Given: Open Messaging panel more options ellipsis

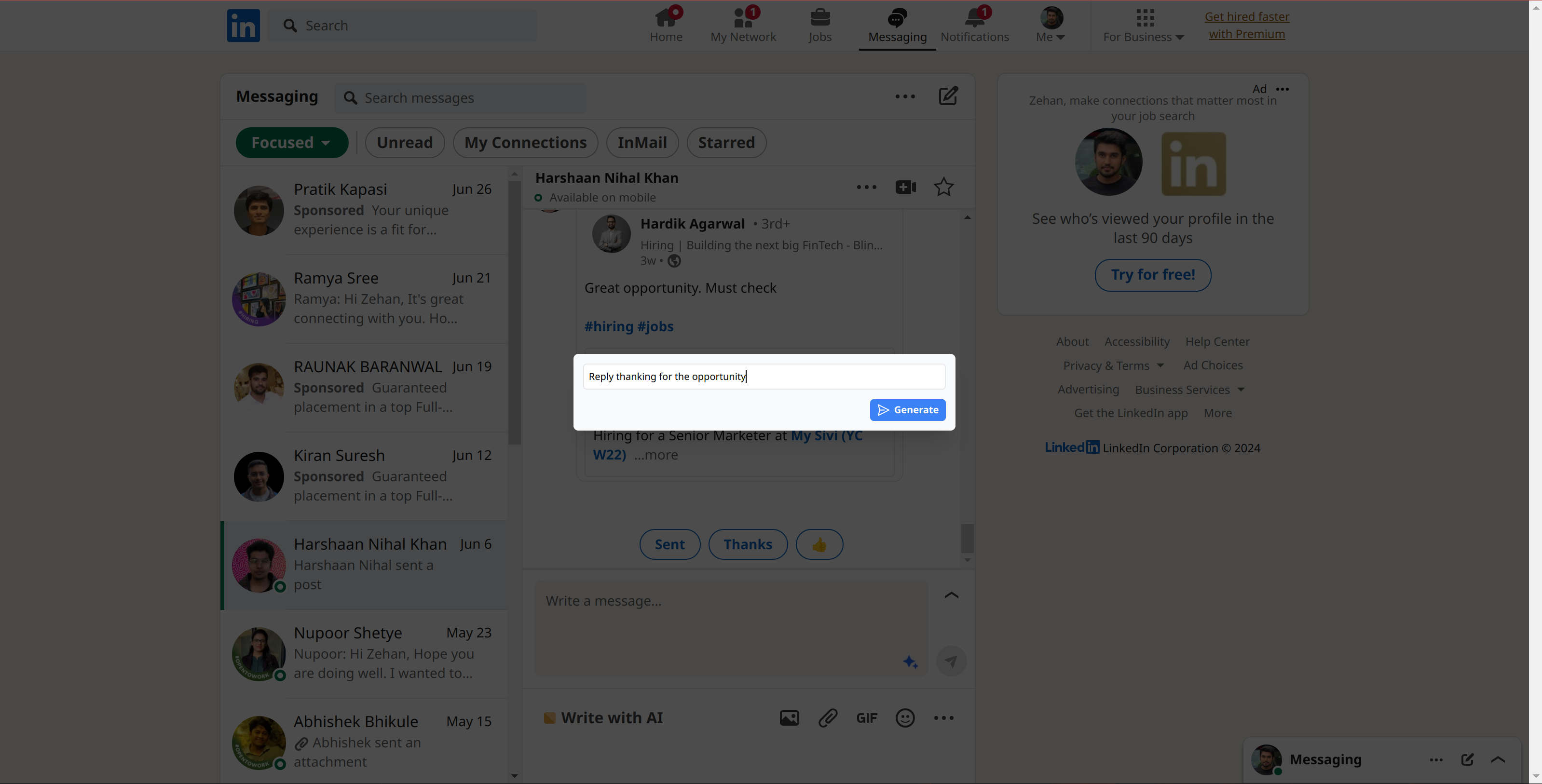Looking at the screenshot, I should tap(905, 96).
